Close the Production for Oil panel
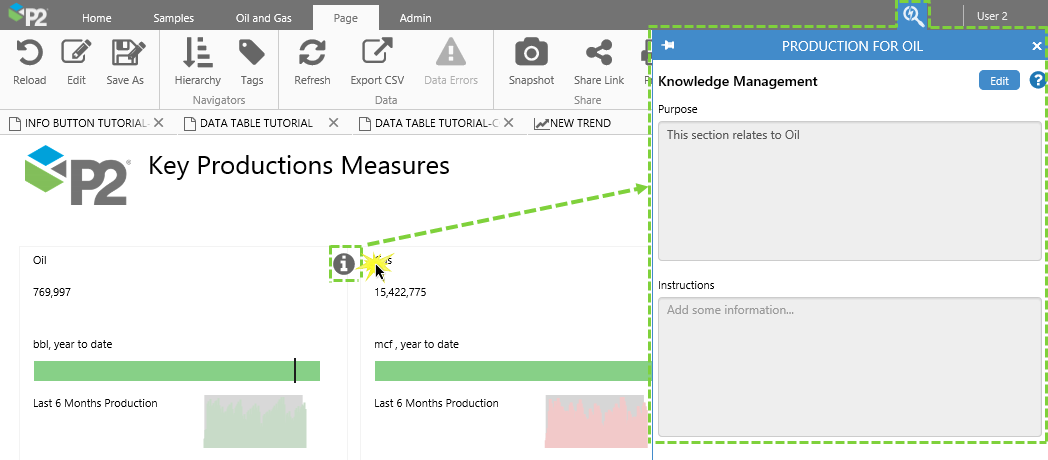The height and width of the screenshot is (460, 1048). (1037, 46)
